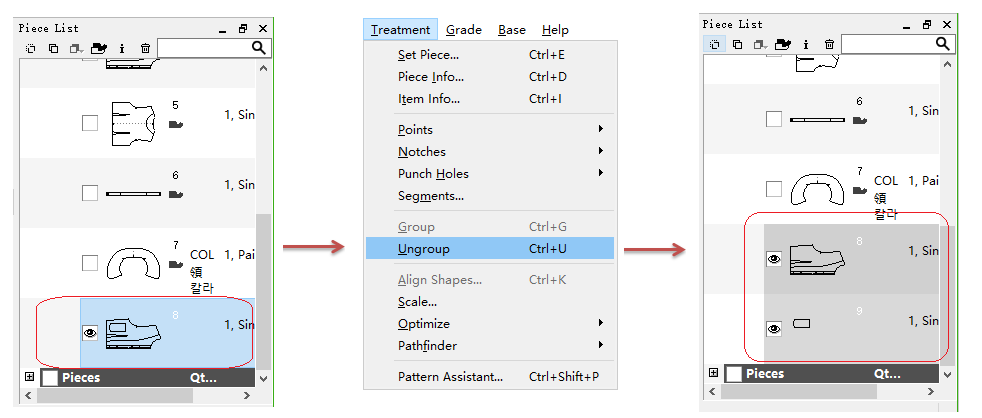982x418 pixels.
Task: Click the search magnifier in right Piece List
Action: pyautogui.click(x=942, y=44)
